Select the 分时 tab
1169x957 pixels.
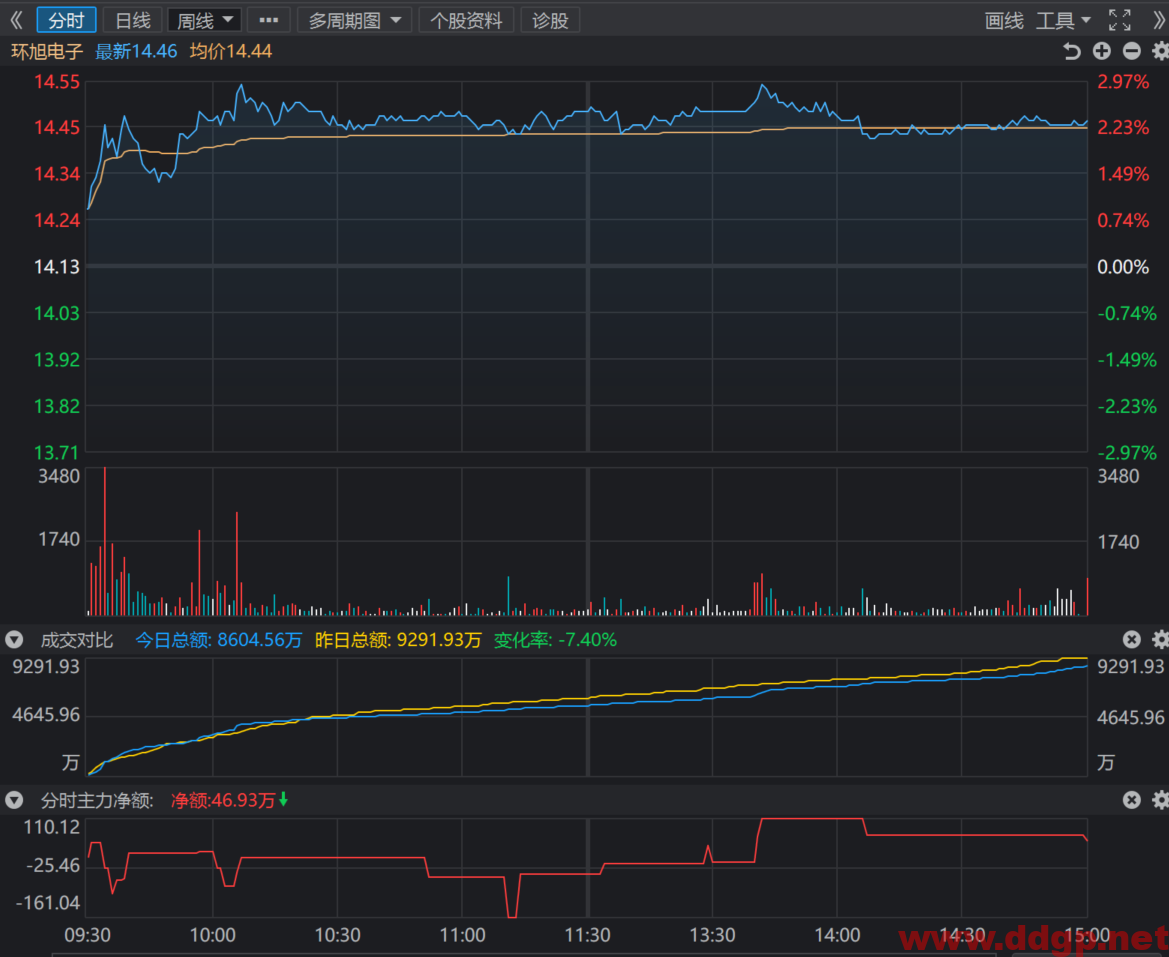click(x=66, y=20)
